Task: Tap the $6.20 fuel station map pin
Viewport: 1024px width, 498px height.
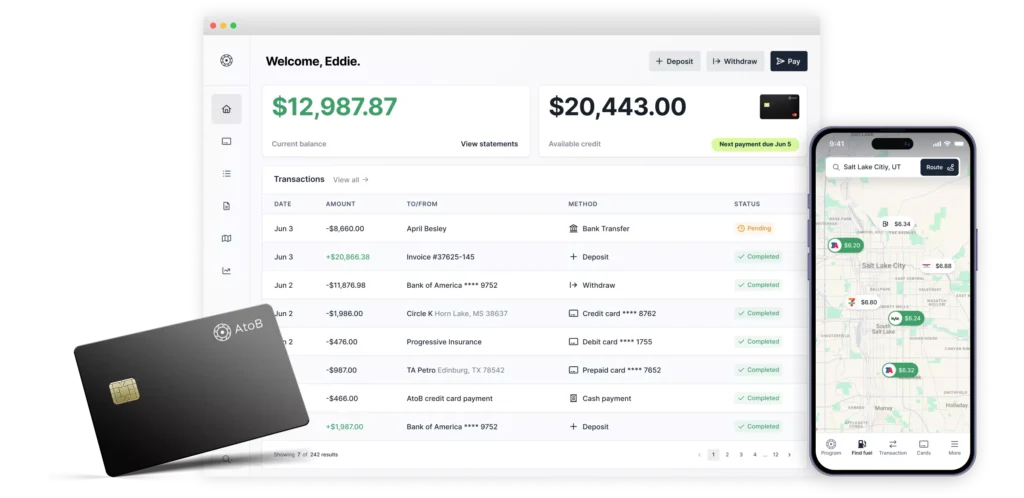Action: pos(844,245)
